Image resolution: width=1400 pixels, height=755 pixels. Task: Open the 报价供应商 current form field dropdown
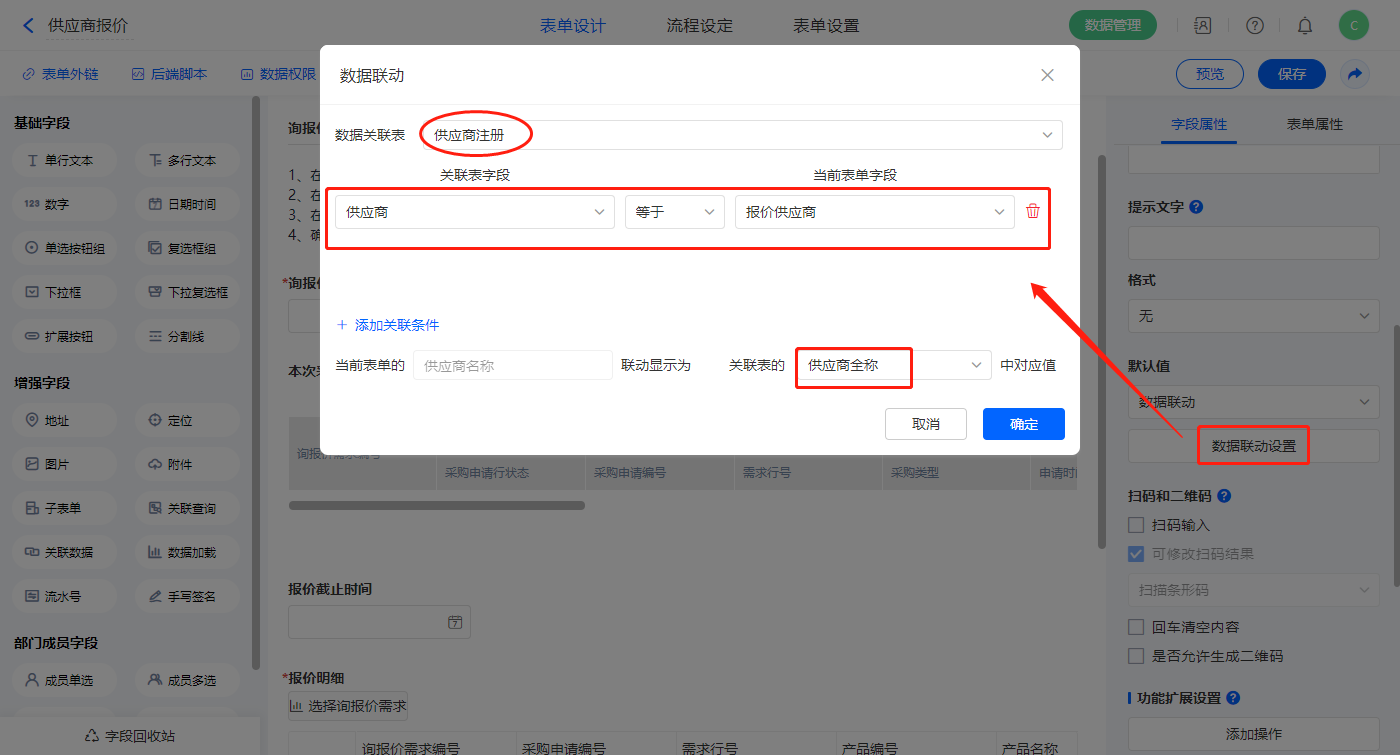(x=874, y=212)
